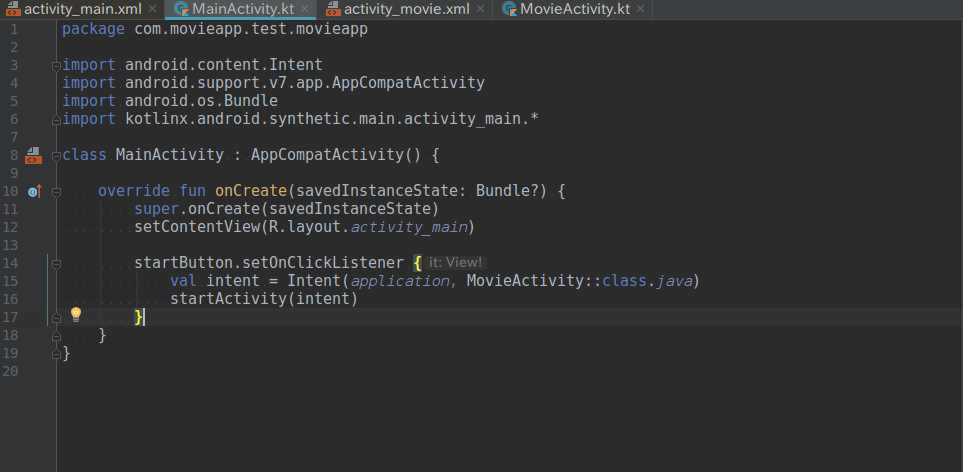Click the Kotlin file icon of MovieActivity.kt tab

coord(509,9)
